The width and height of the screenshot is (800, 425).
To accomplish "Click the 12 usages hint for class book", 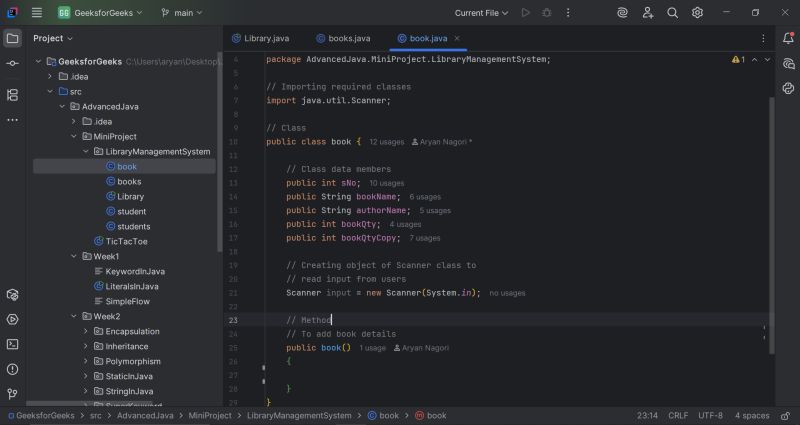I will (x=386, y=142).
